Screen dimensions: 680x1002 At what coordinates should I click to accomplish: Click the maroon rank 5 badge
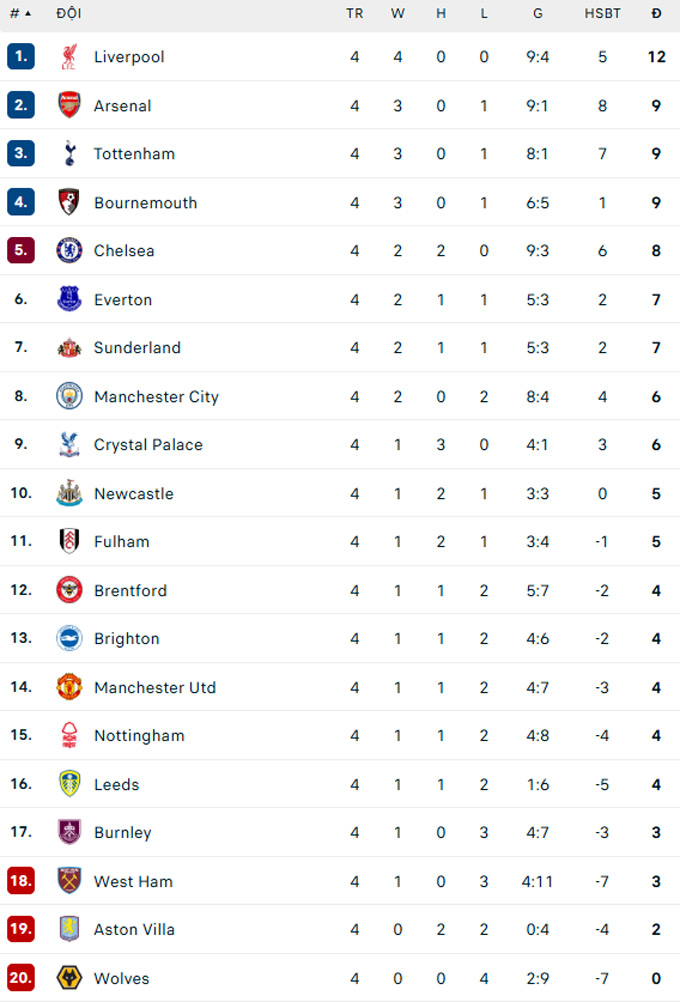coord(21,251)
